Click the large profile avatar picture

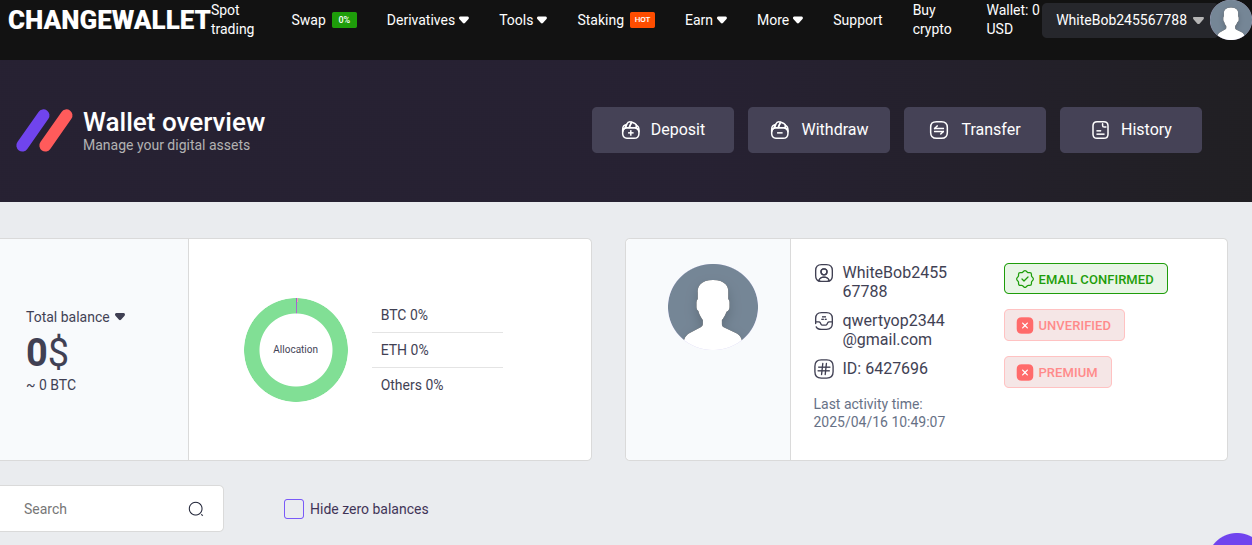[x=713, y=307]
